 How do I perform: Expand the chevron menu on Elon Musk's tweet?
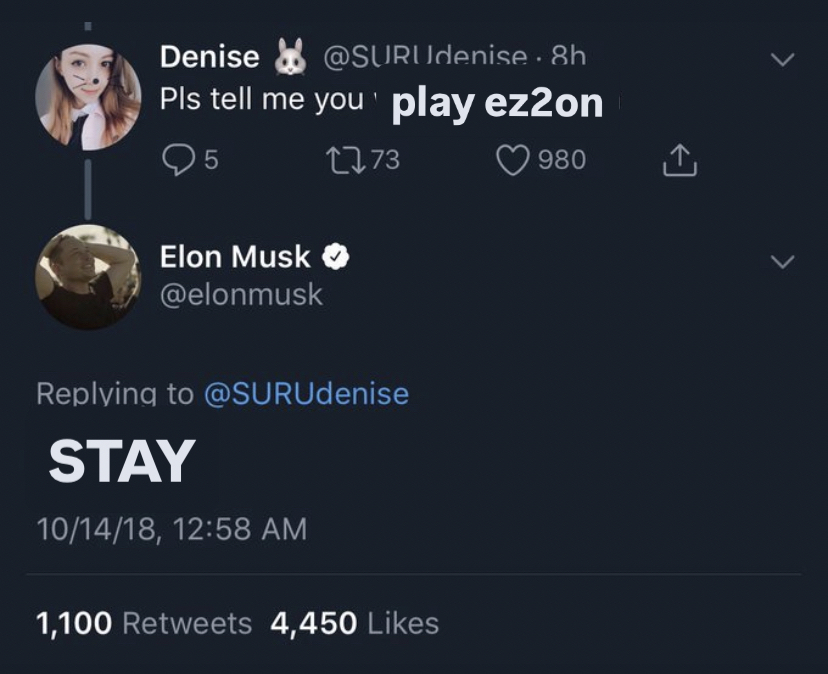(x=783, y=262)
